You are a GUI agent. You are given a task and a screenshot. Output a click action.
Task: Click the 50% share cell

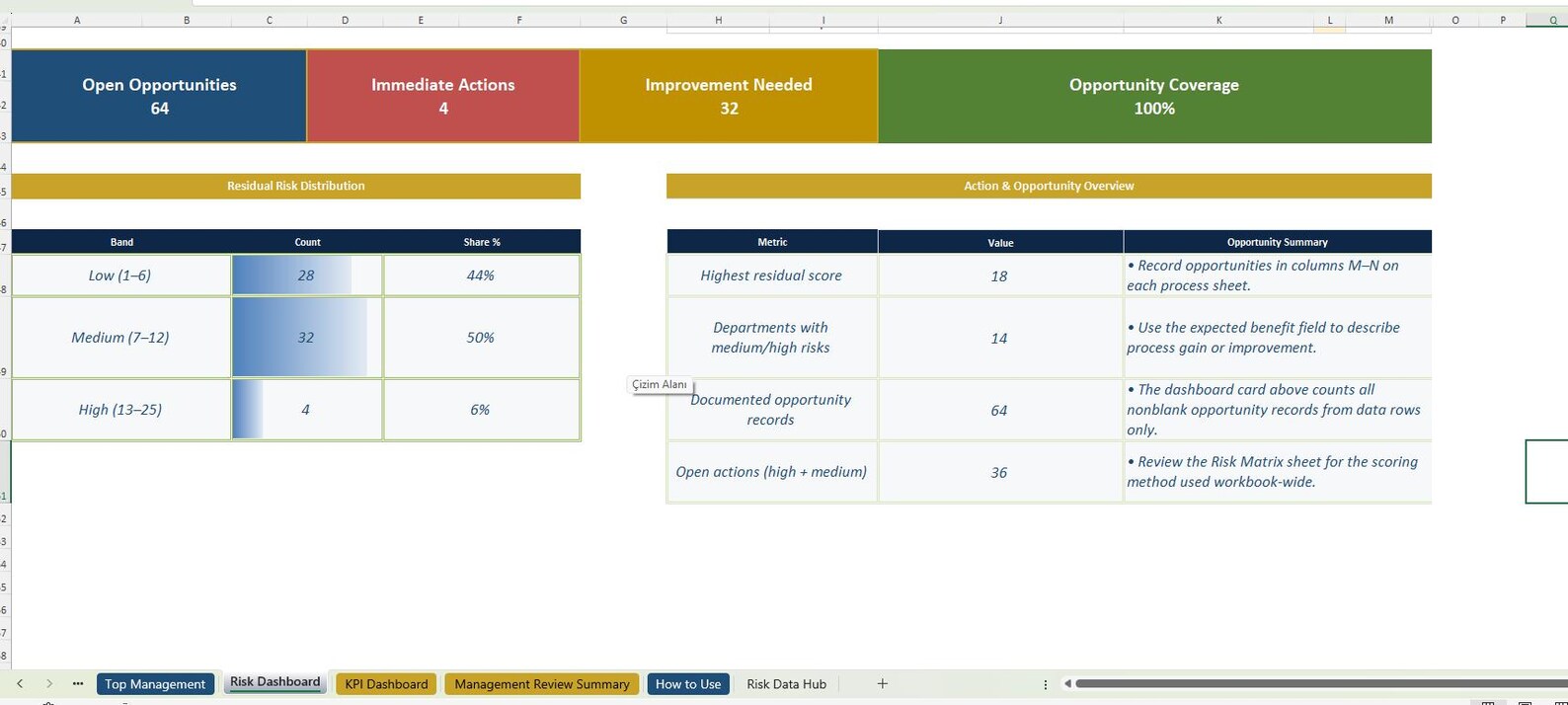(482, 338)
